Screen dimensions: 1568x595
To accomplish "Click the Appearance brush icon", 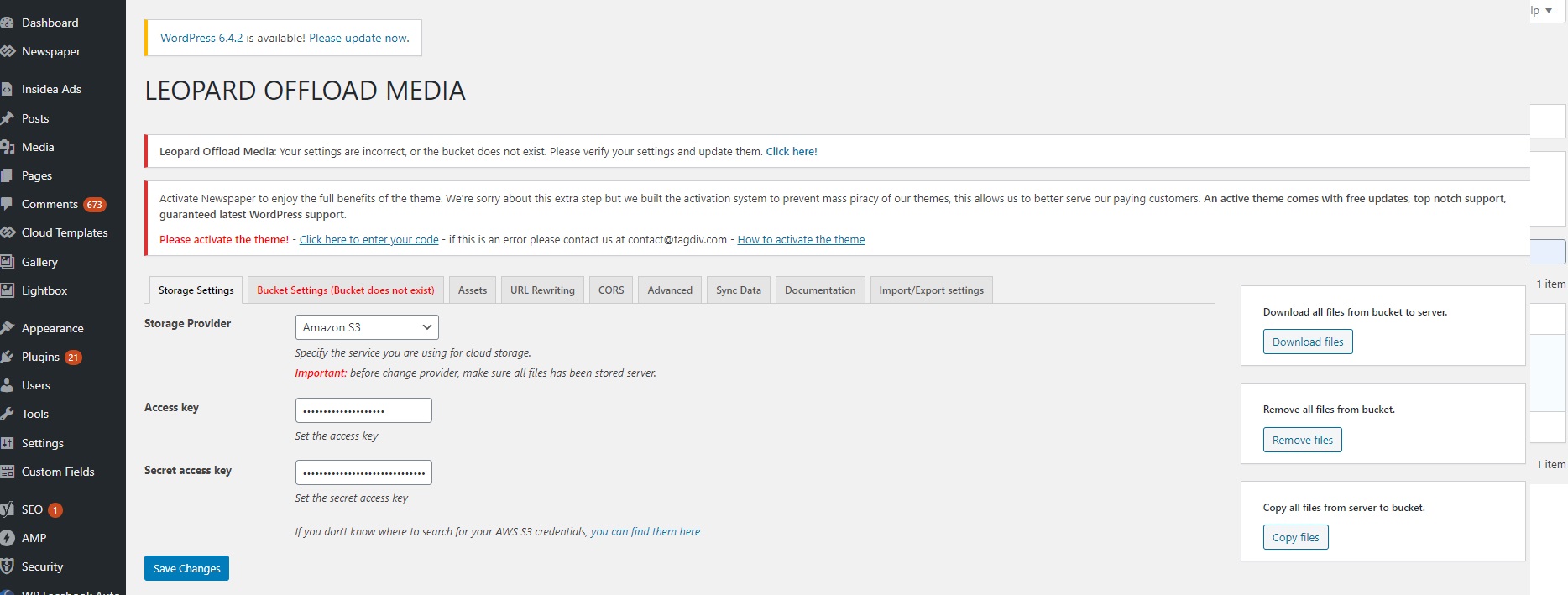I will point(7,328).
